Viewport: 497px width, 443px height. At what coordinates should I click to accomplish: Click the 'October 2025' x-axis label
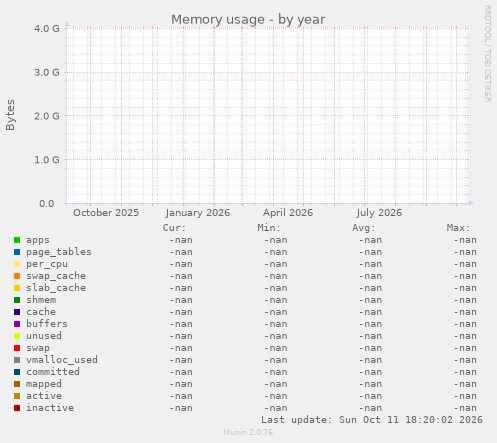[106, 213]
